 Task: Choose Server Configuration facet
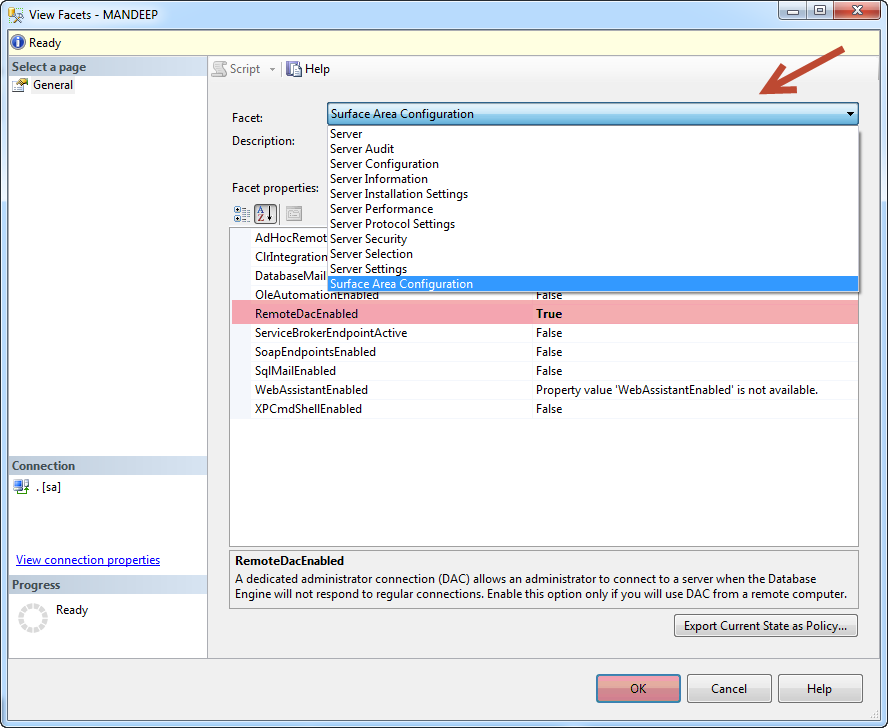pyautogui.click(x=592, y=164)
